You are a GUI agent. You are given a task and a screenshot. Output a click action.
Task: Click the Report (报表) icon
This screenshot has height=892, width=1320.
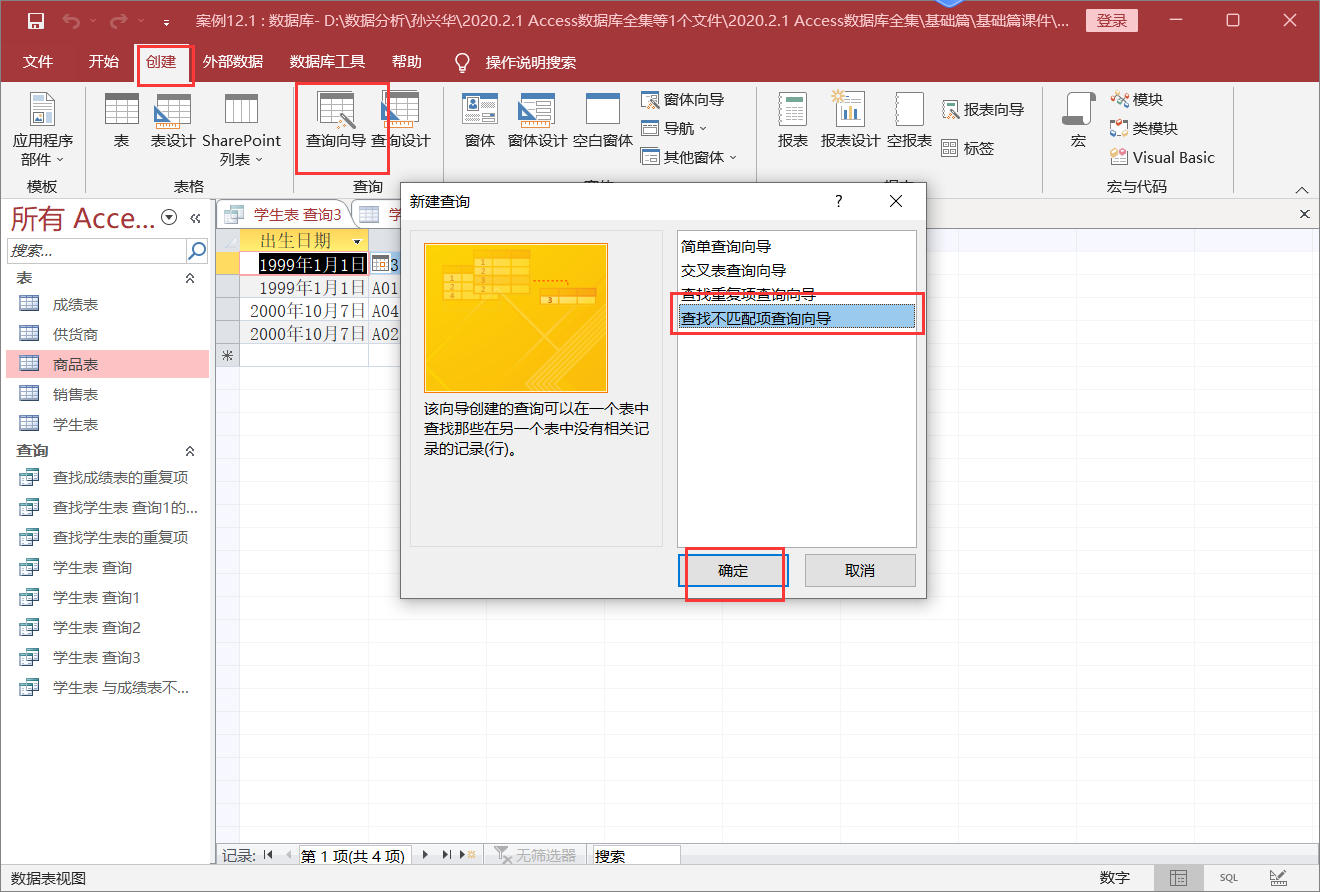click(793, 121)
